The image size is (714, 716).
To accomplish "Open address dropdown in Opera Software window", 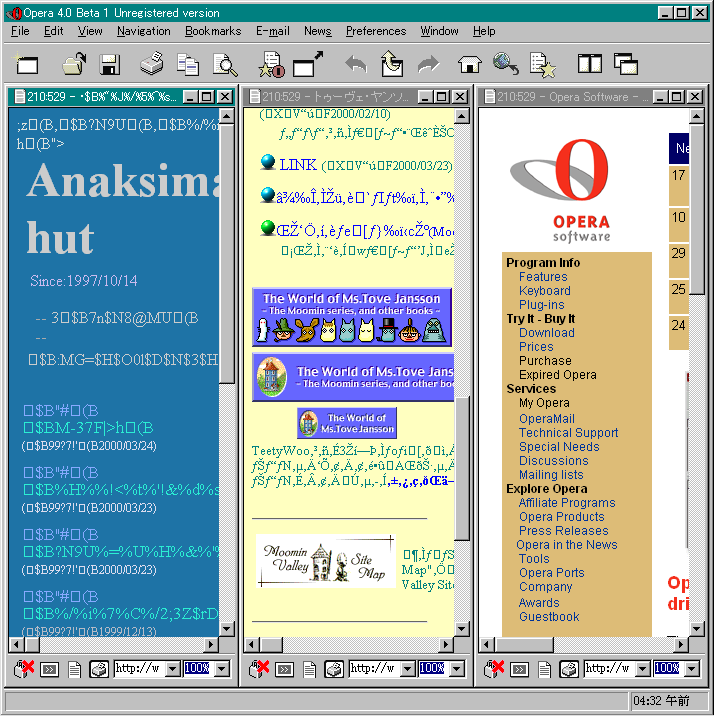I will coord(642,669).
